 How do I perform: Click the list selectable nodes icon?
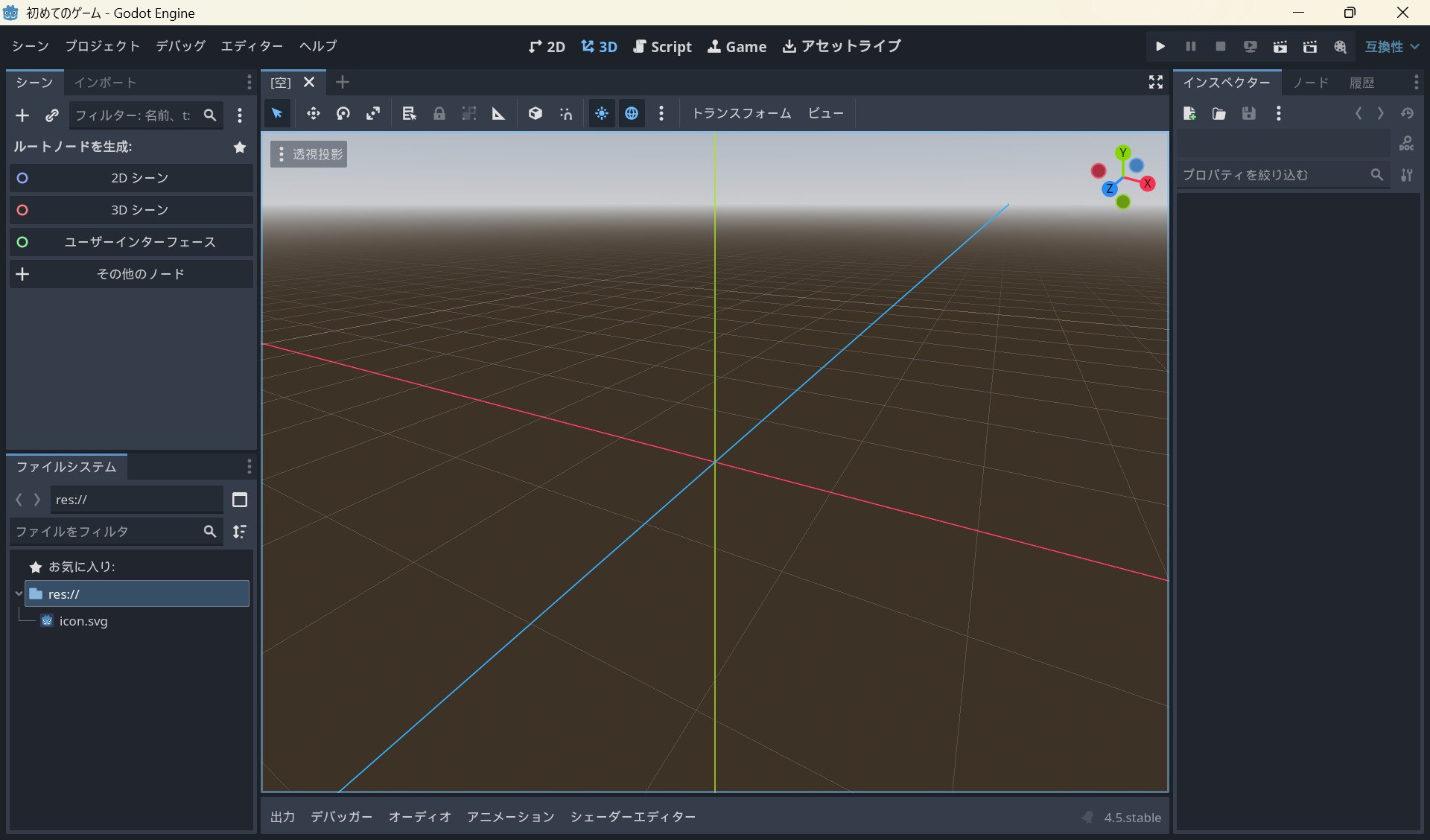(409, 113)
